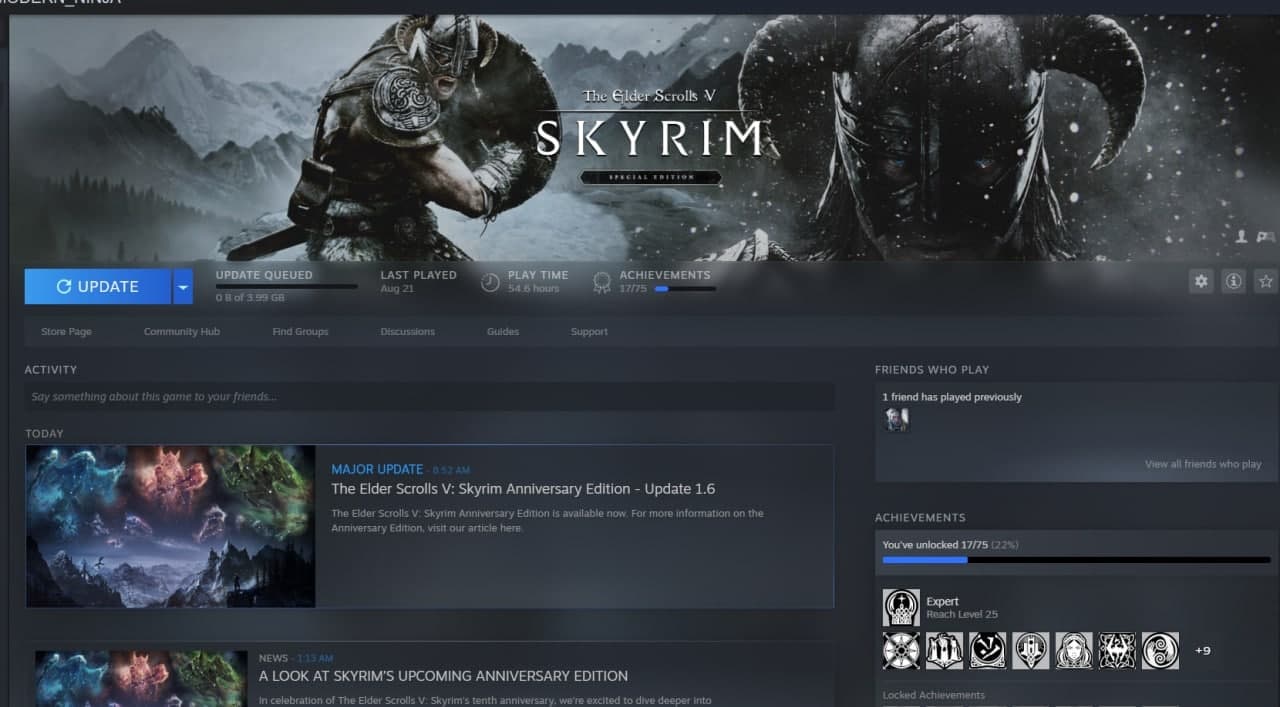Viewport: 1280px width, 707px height.
Task: Select the spiral swirl achievement icon
Action: point(1160,651)
